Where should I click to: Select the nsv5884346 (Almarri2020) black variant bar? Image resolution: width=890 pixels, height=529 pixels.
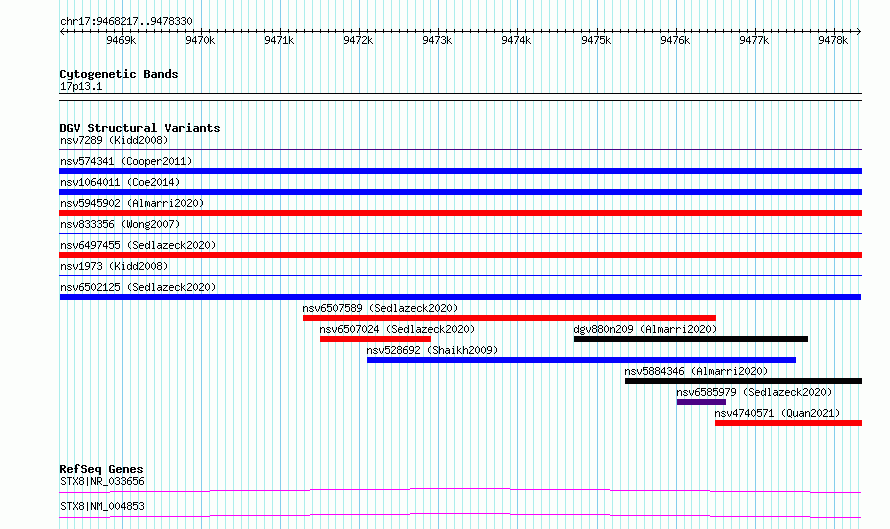(x=744, y=381)
